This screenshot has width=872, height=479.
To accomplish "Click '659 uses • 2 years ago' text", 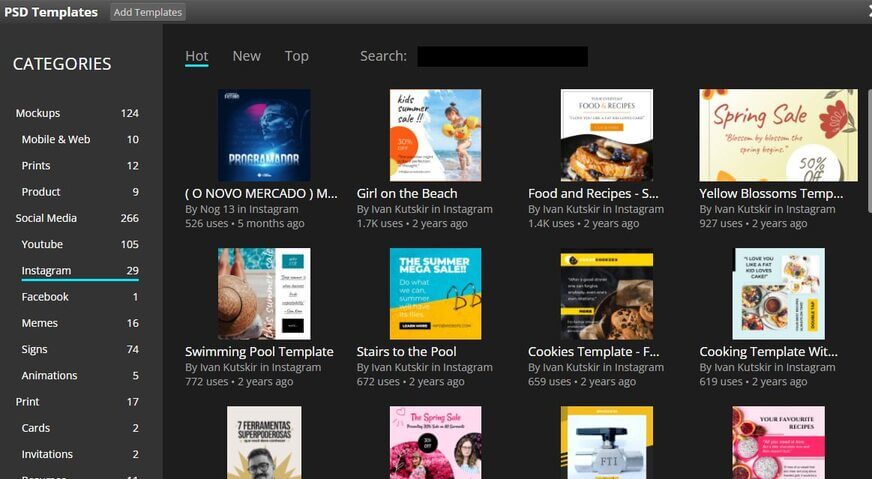I will pos(582,382).
